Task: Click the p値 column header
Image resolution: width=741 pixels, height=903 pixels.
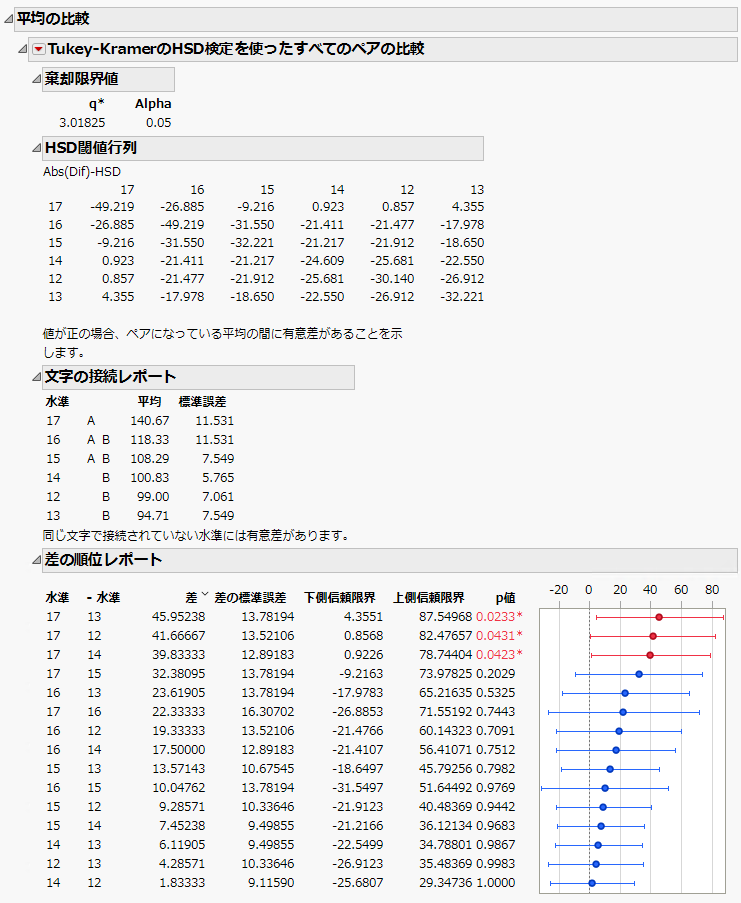Action: (506, 598)
